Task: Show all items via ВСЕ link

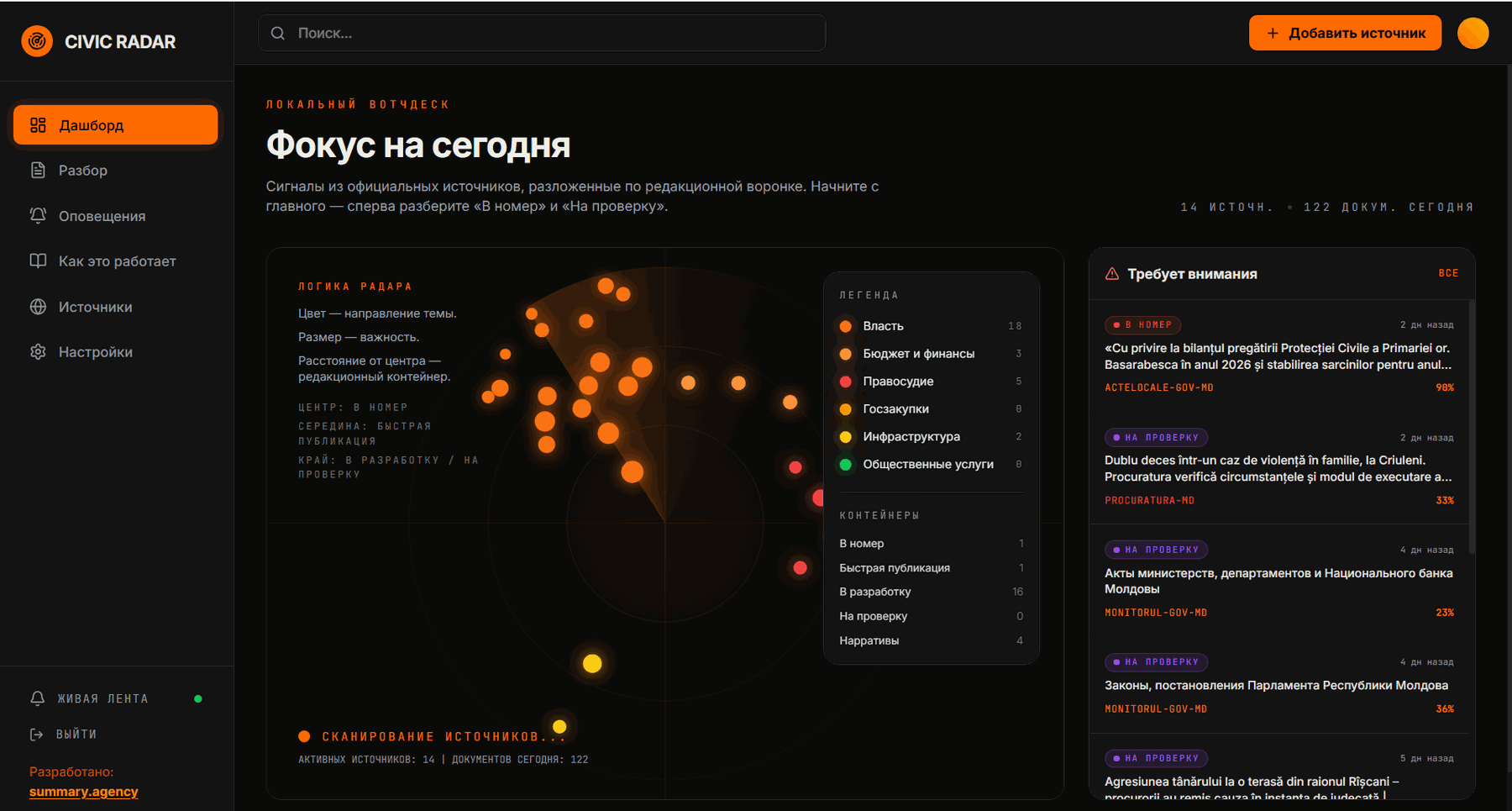Action: (x=1448, y=273)
